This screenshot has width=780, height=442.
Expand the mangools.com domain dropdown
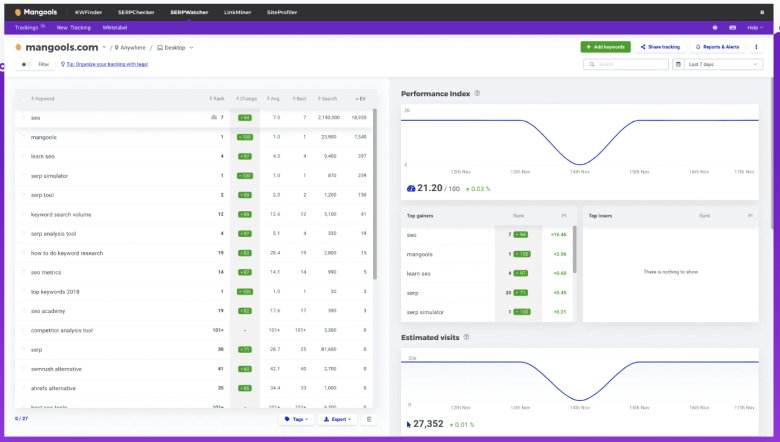104,48
